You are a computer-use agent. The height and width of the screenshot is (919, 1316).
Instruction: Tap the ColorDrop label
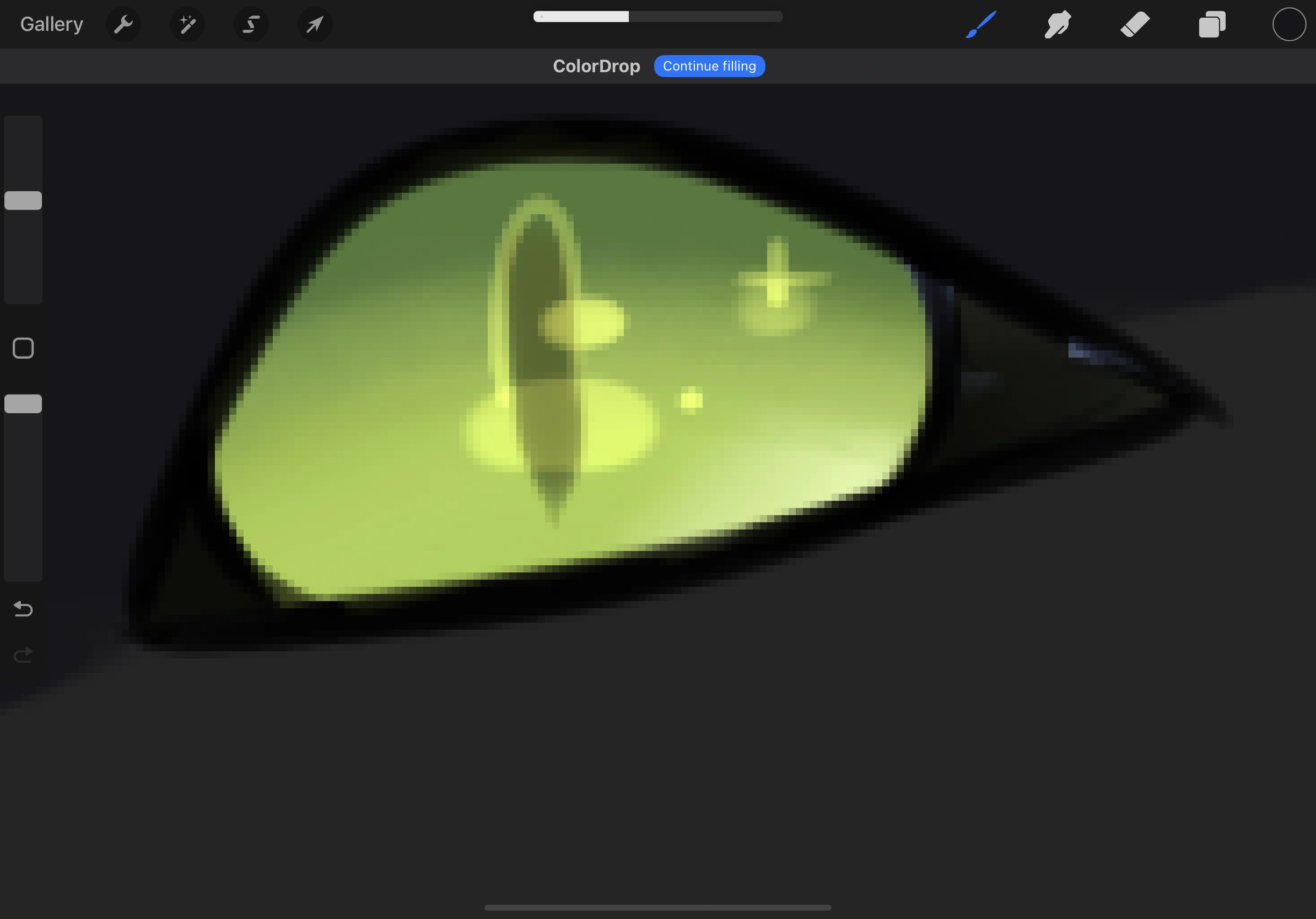click(x=596, y=67)
